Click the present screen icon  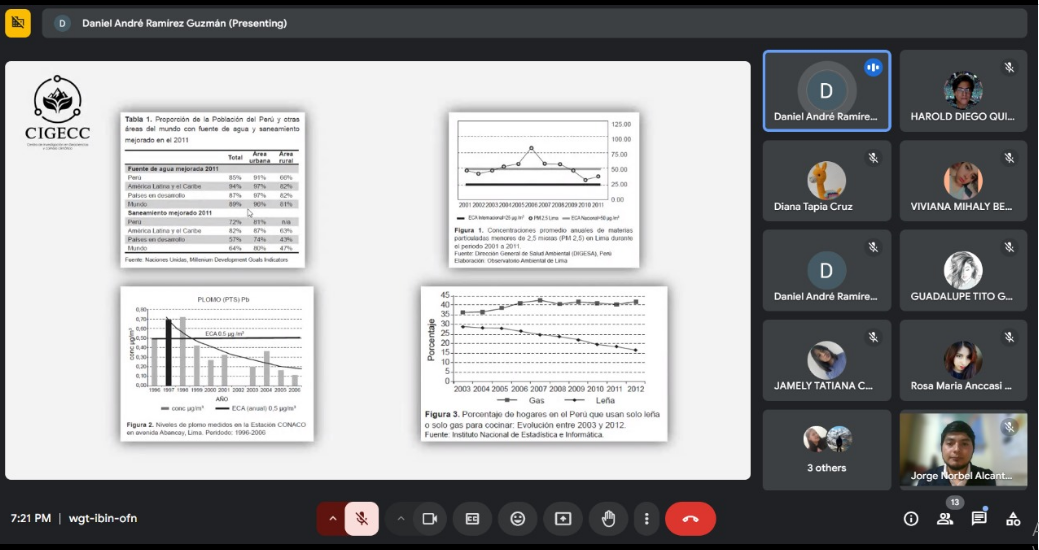click(562, 519)
